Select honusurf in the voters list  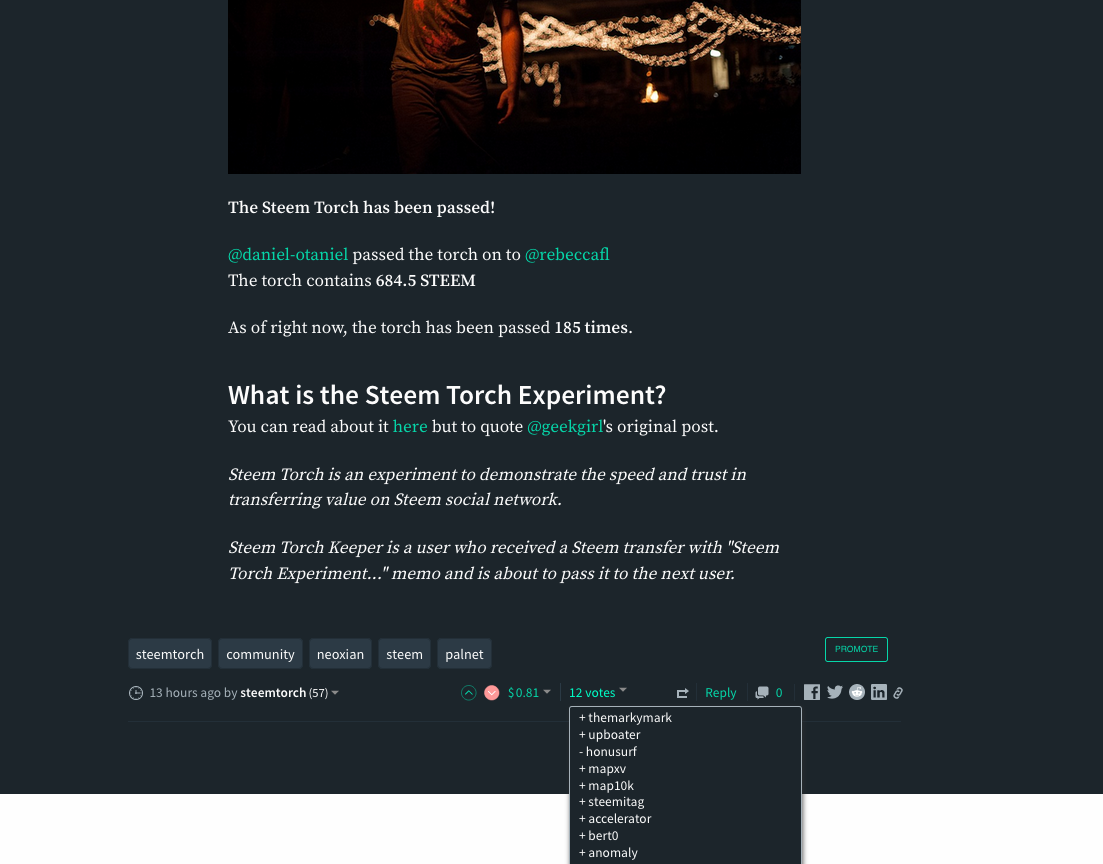point(608,751)
